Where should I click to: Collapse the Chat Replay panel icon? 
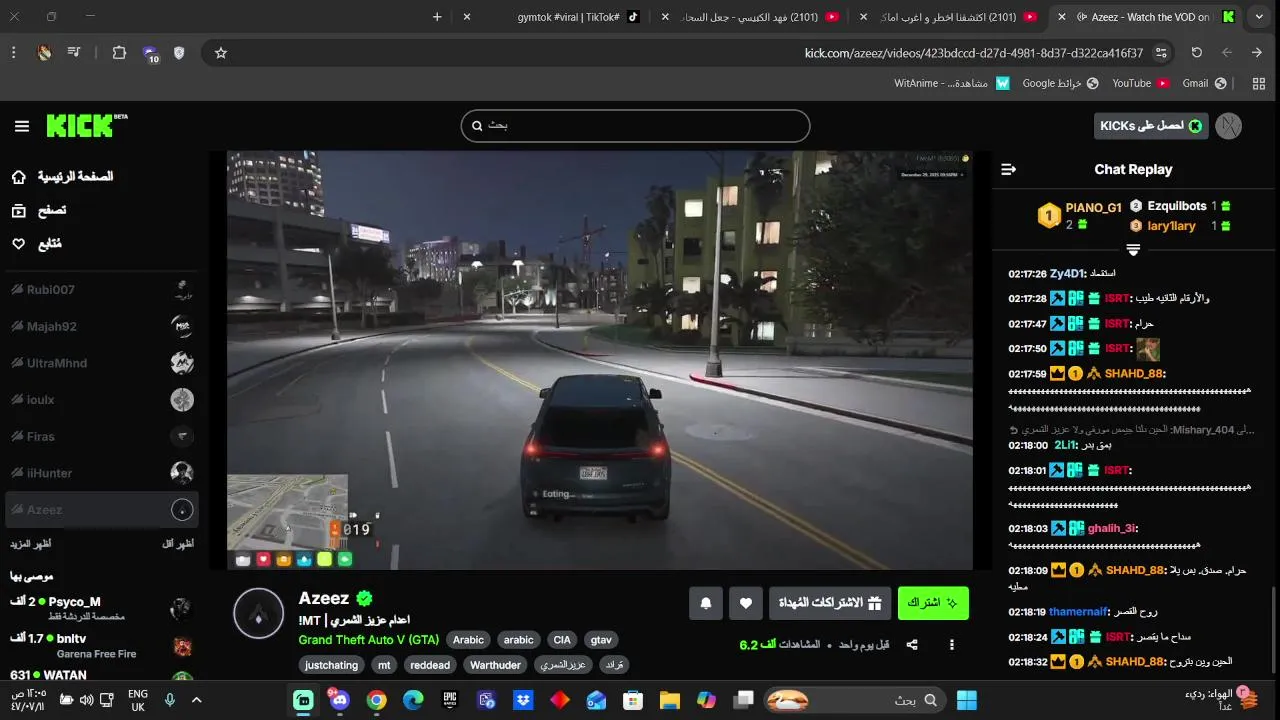point(1008,170)
